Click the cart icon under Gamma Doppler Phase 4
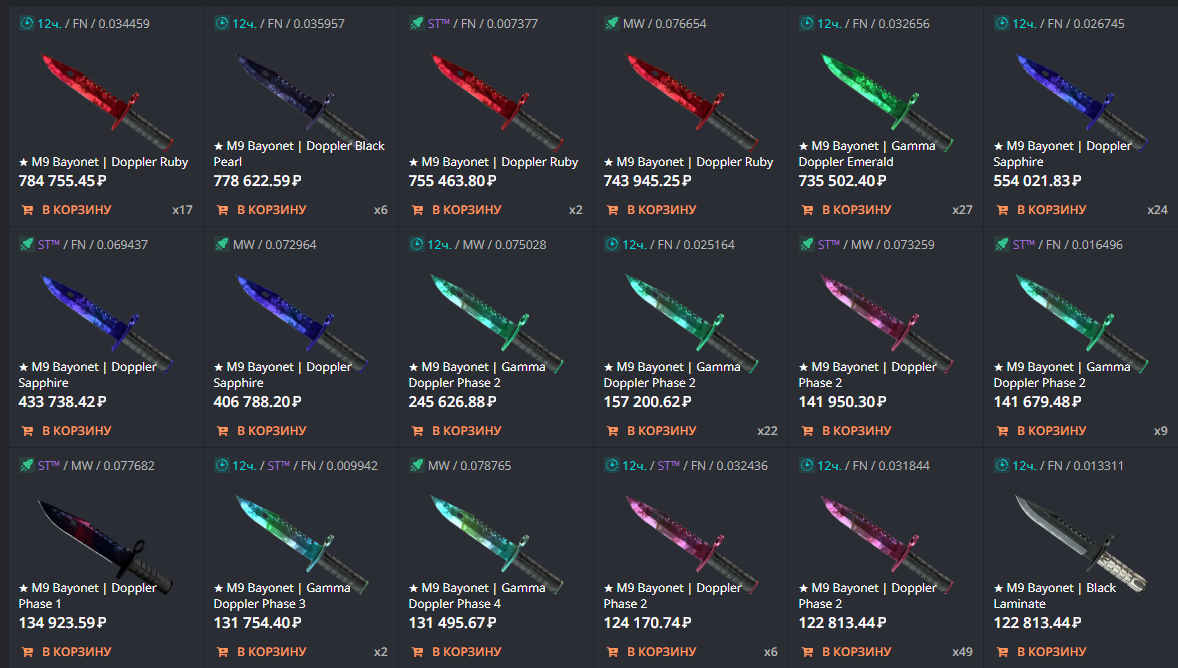This screenshot has height=668, width=1178. (x=417, y=652)
